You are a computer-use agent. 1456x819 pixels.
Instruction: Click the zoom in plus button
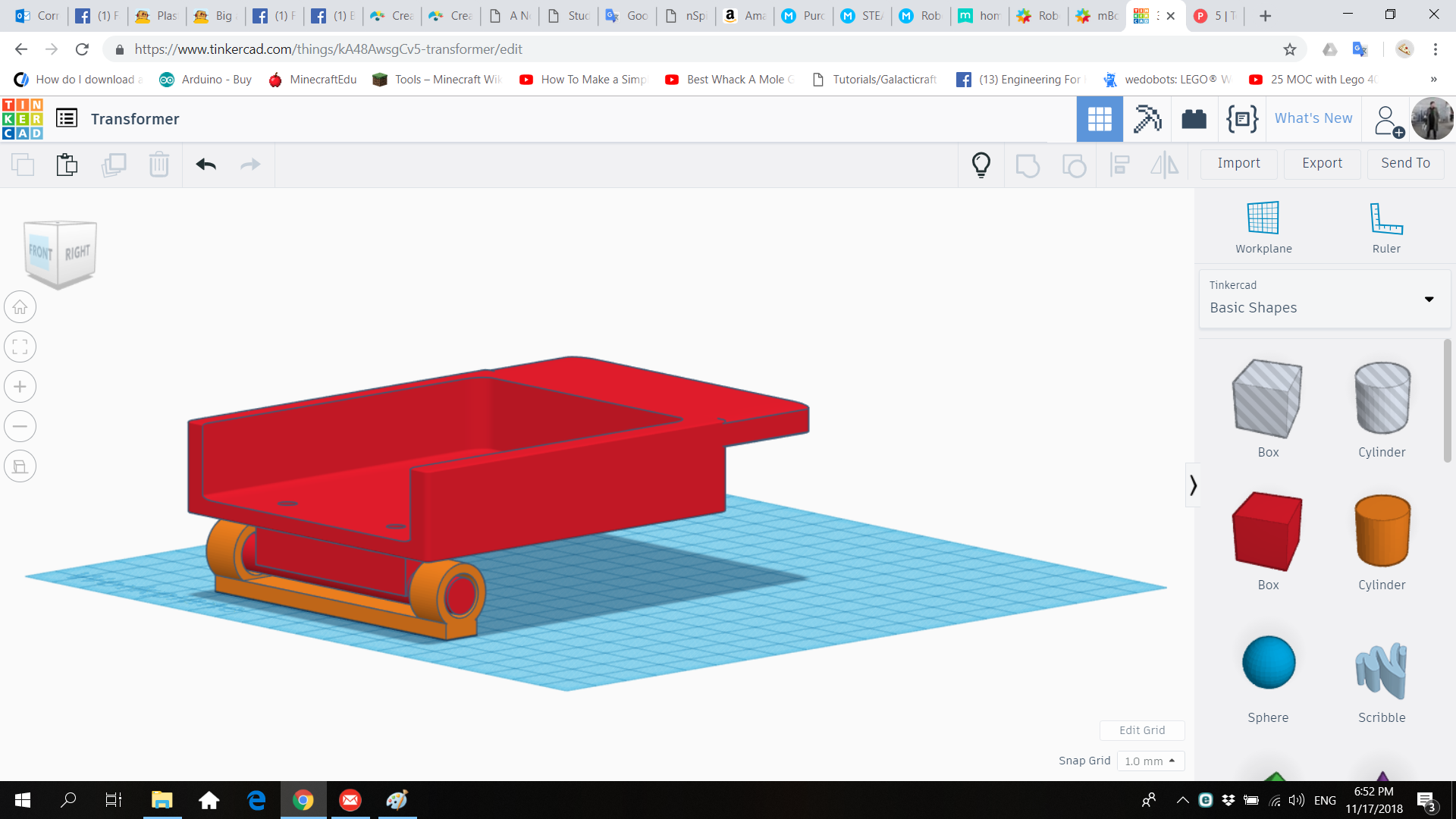(x=20, y=387)
